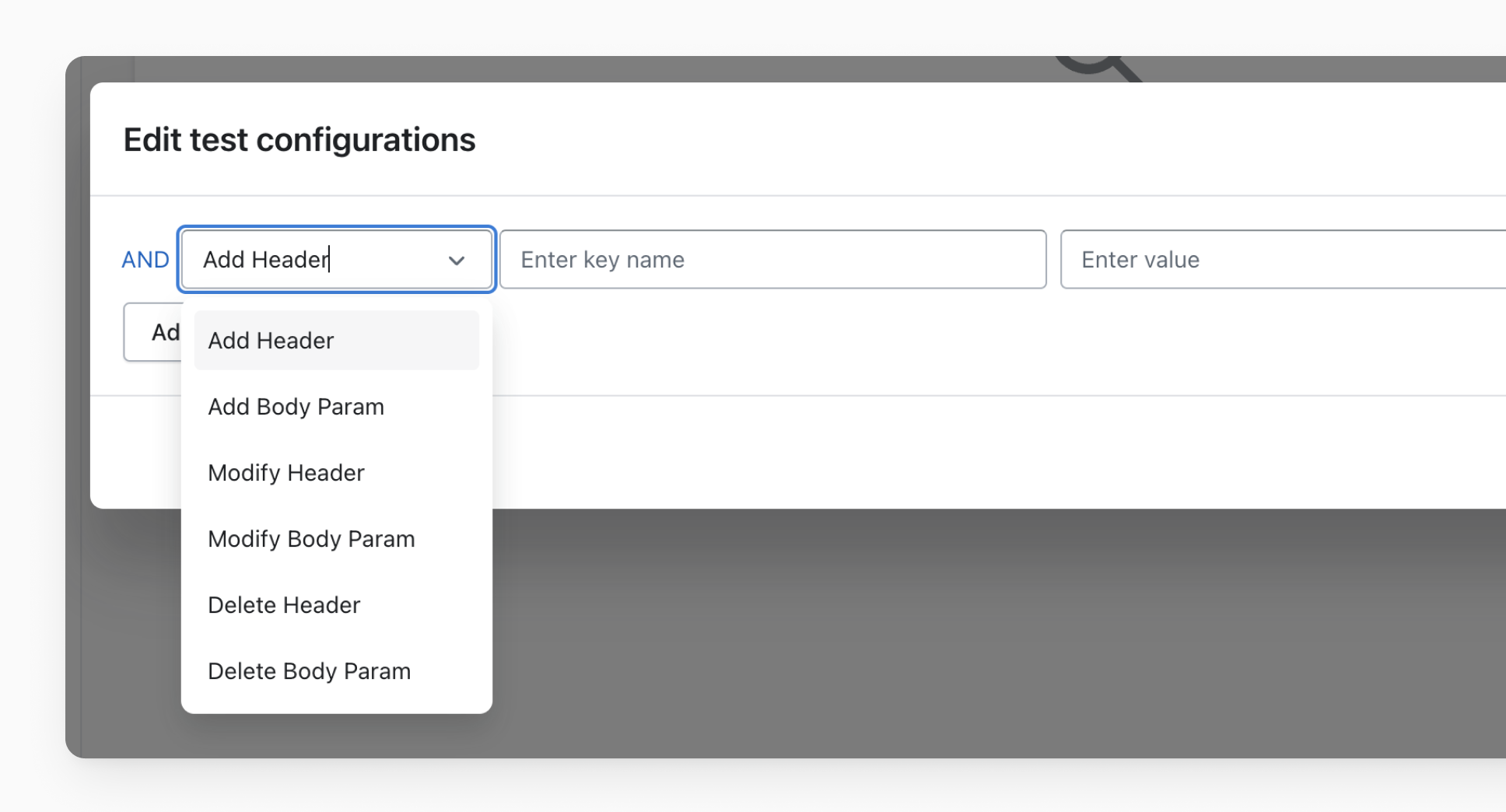Click empty header space right of the title
1506x812 pixels.
933,140
